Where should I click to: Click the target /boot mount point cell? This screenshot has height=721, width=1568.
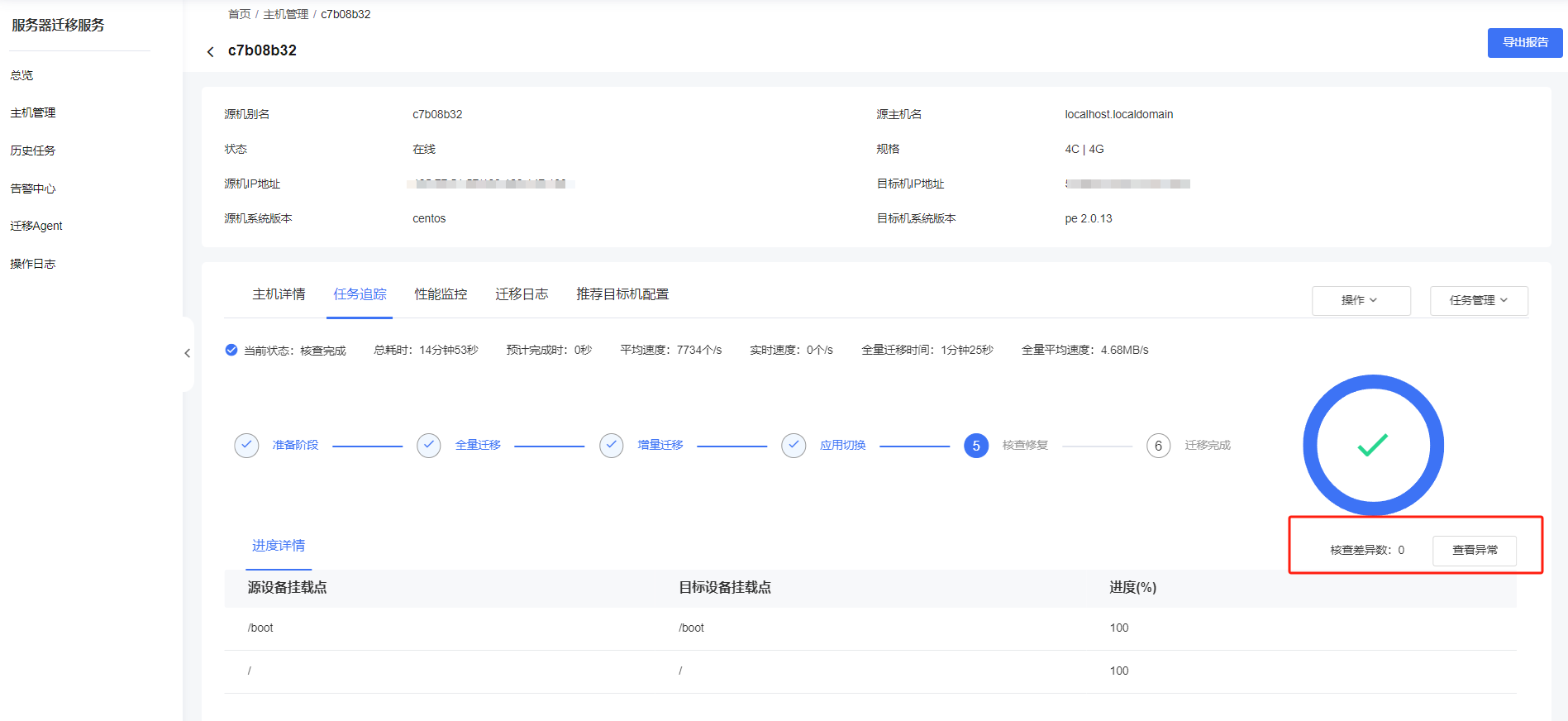click(x=691, y=628)
